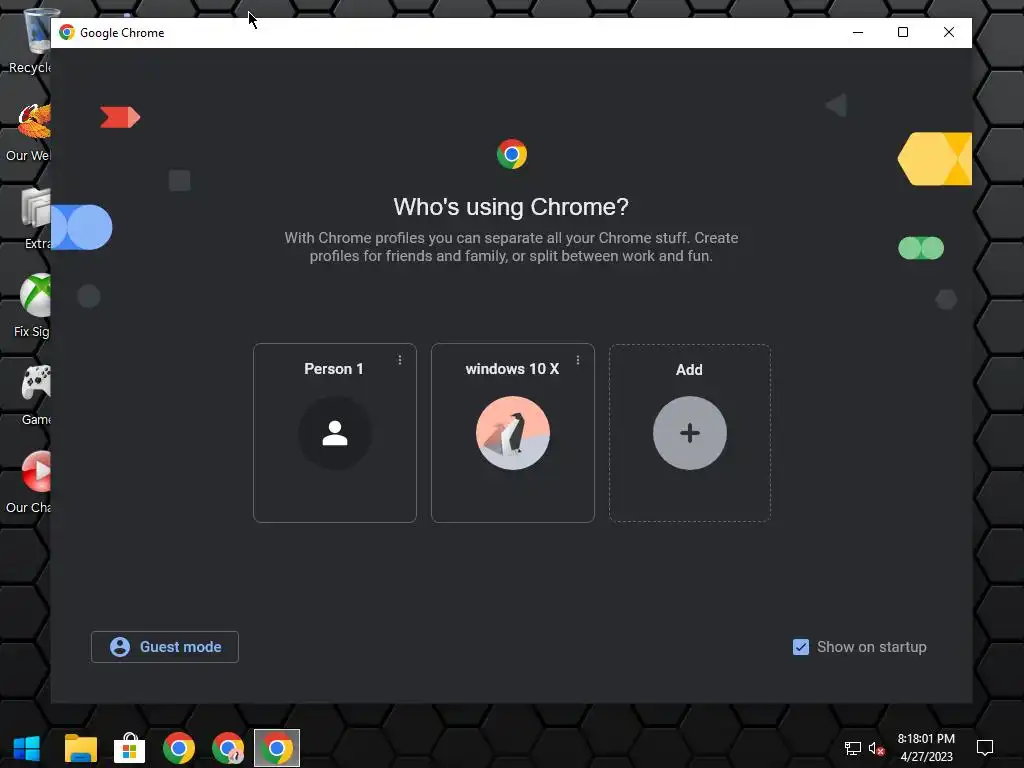The height and width of the screenshot is (768, 1024).
Task: Click the windows 10 X profile name
Action: [x=513, y=369]
